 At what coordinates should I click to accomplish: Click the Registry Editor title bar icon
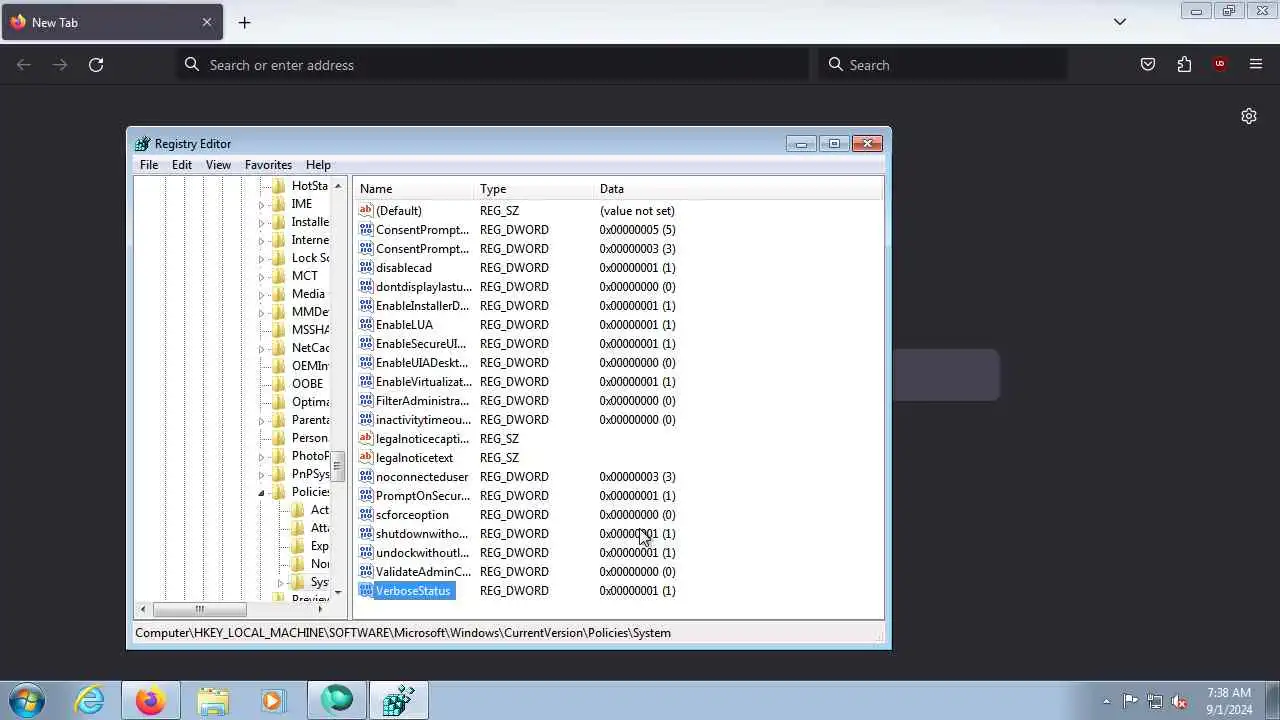pyautogui.click(x=143, y=144)
